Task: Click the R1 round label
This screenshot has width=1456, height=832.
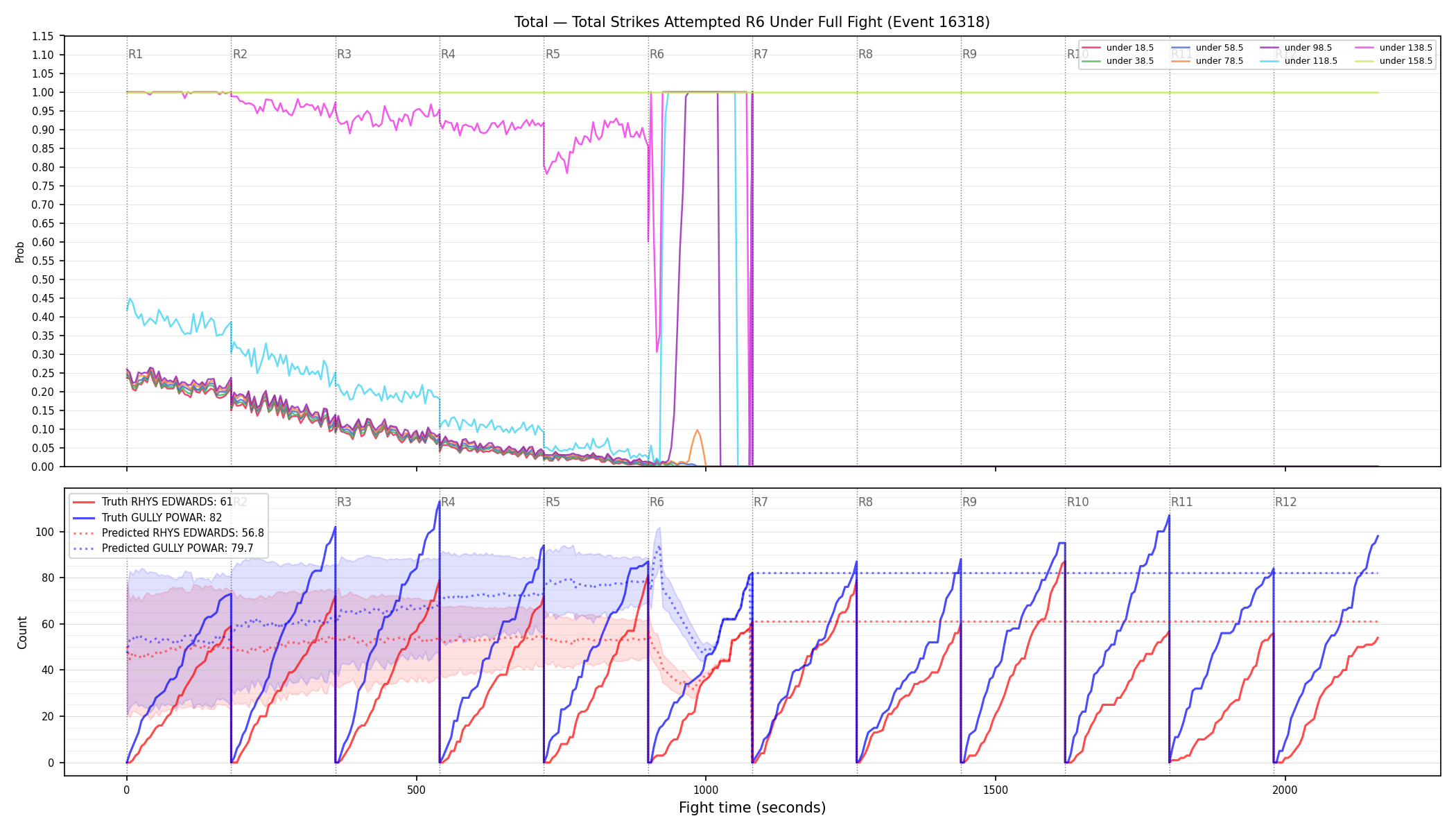Action: point(136,54)
